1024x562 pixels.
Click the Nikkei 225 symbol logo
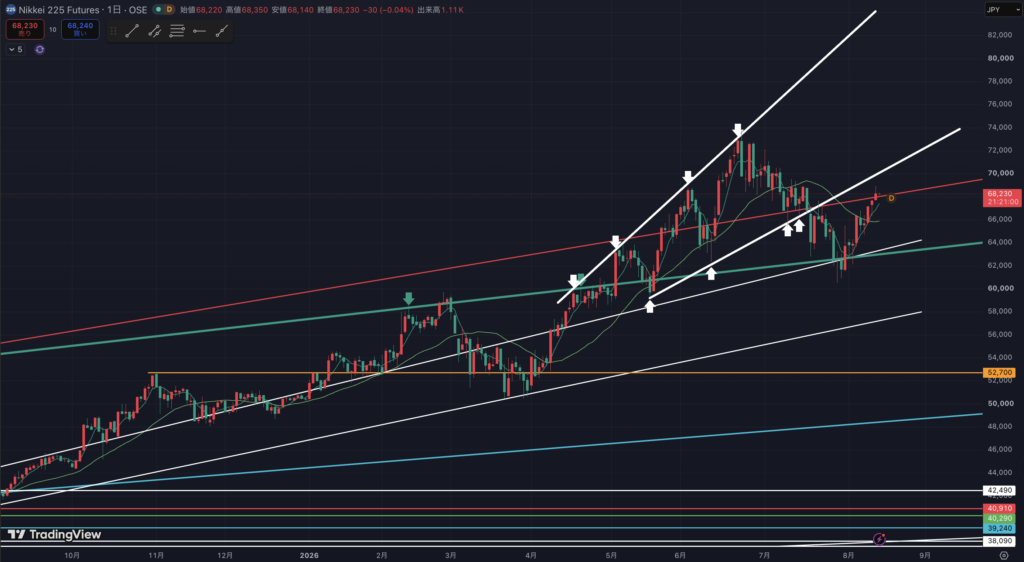10,10
